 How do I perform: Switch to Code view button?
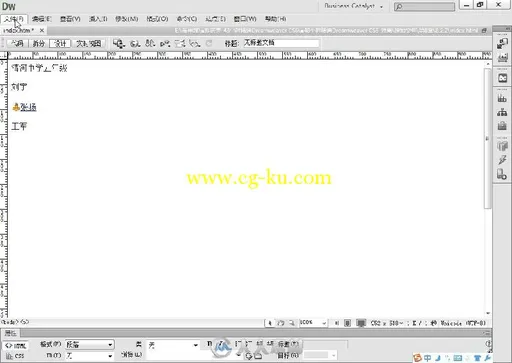click(x=17, y=43)
